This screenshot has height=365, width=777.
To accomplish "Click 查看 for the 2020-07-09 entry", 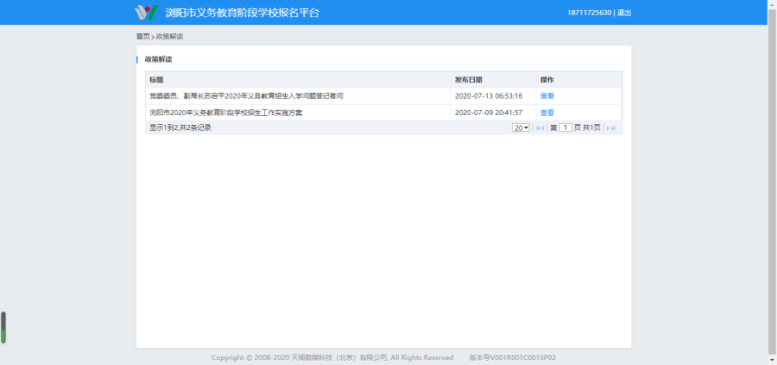I will tap(547, 113).
